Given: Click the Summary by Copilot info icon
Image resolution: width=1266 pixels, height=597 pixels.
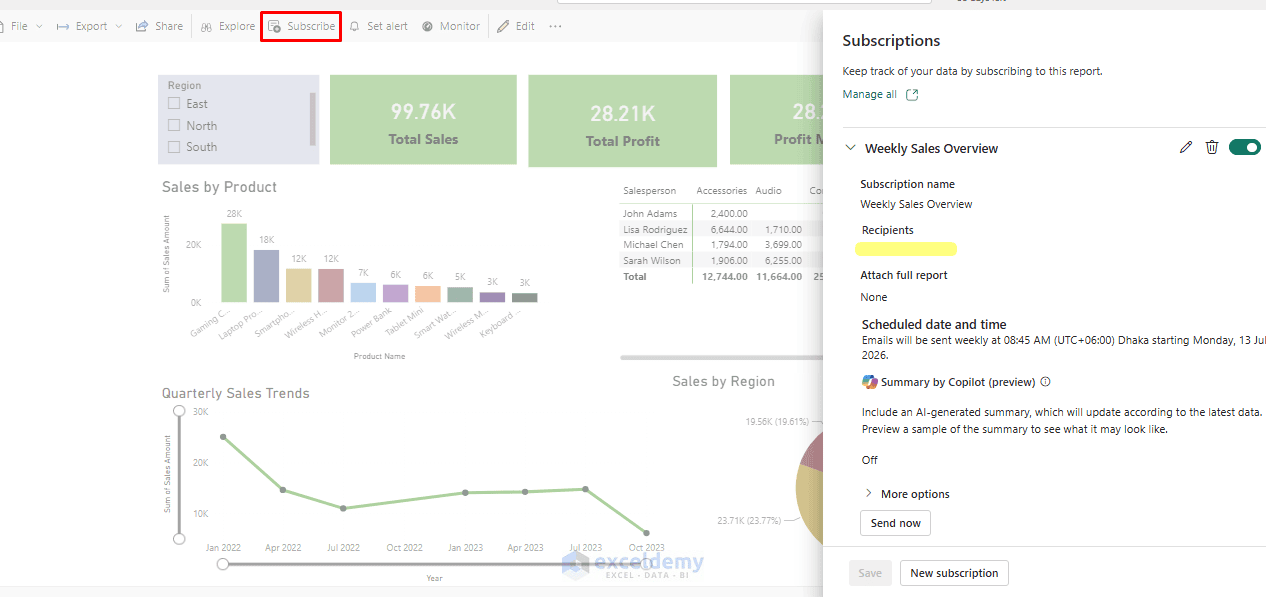Looking at the screenshot, I should click(1045, 381).
